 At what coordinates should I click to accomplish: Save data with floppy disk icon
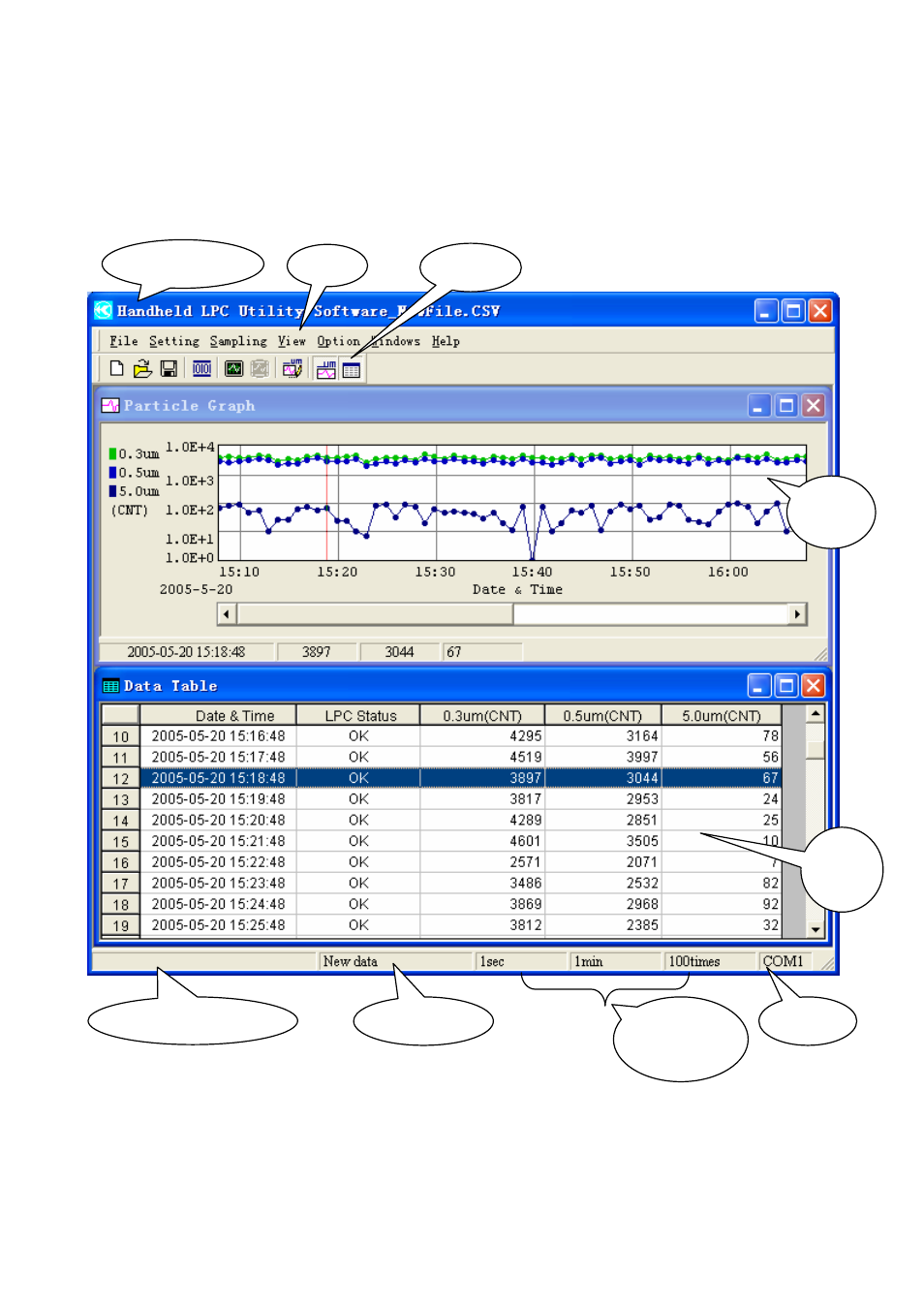click(169, 368)
